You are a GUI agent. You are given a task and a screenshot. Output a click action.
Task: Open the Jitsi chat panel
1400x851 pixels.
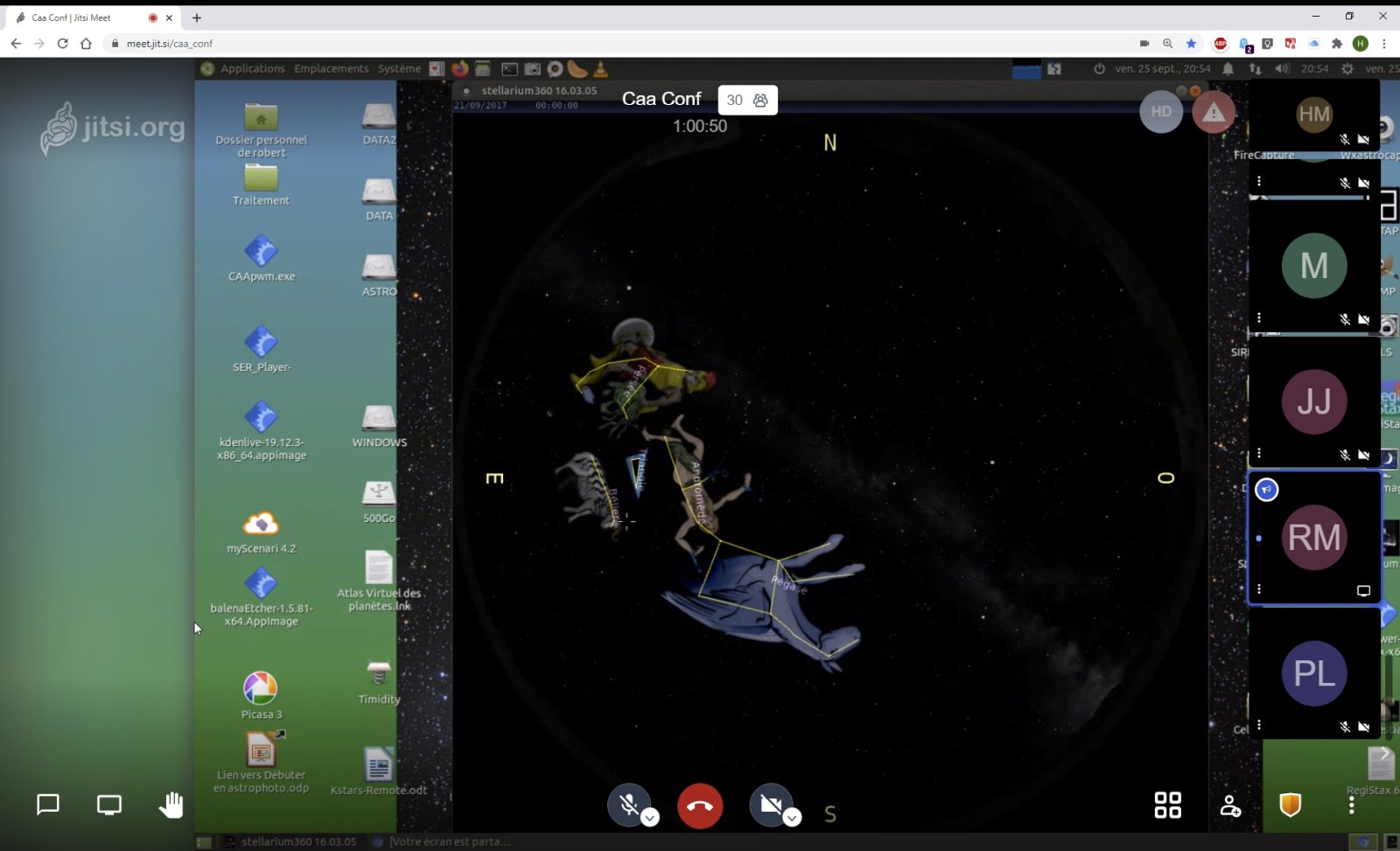(48, 805)
